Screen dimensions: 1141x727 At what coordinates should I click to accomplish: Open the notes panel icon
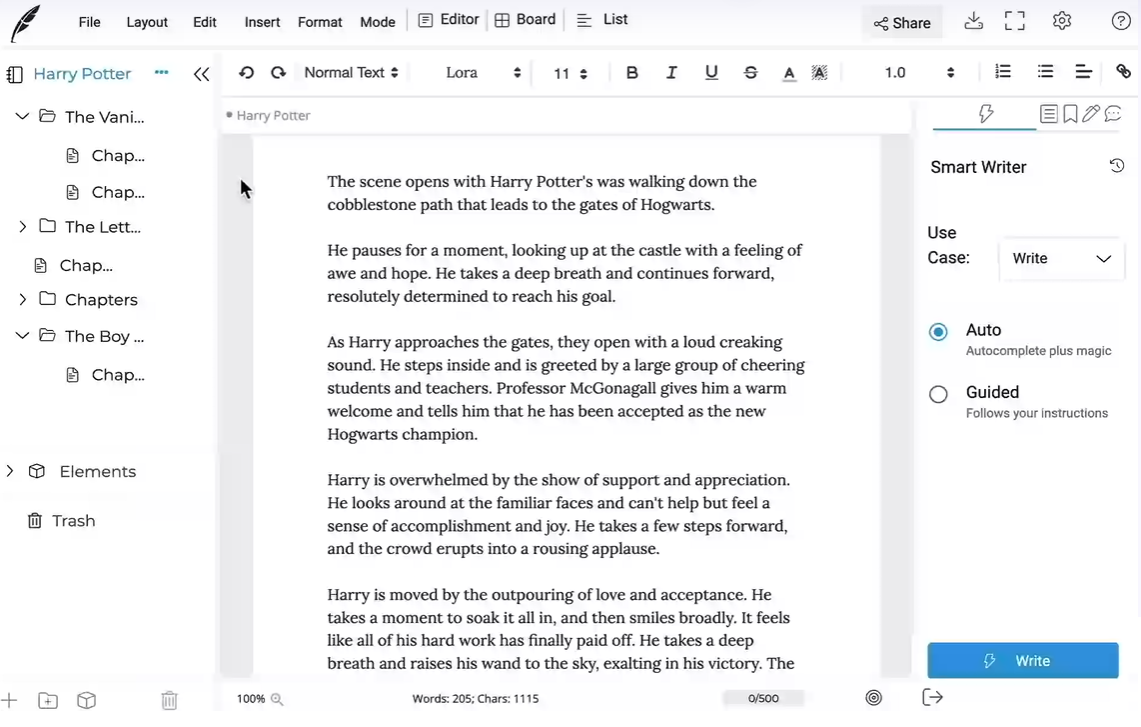click(x=1049, y=114)
